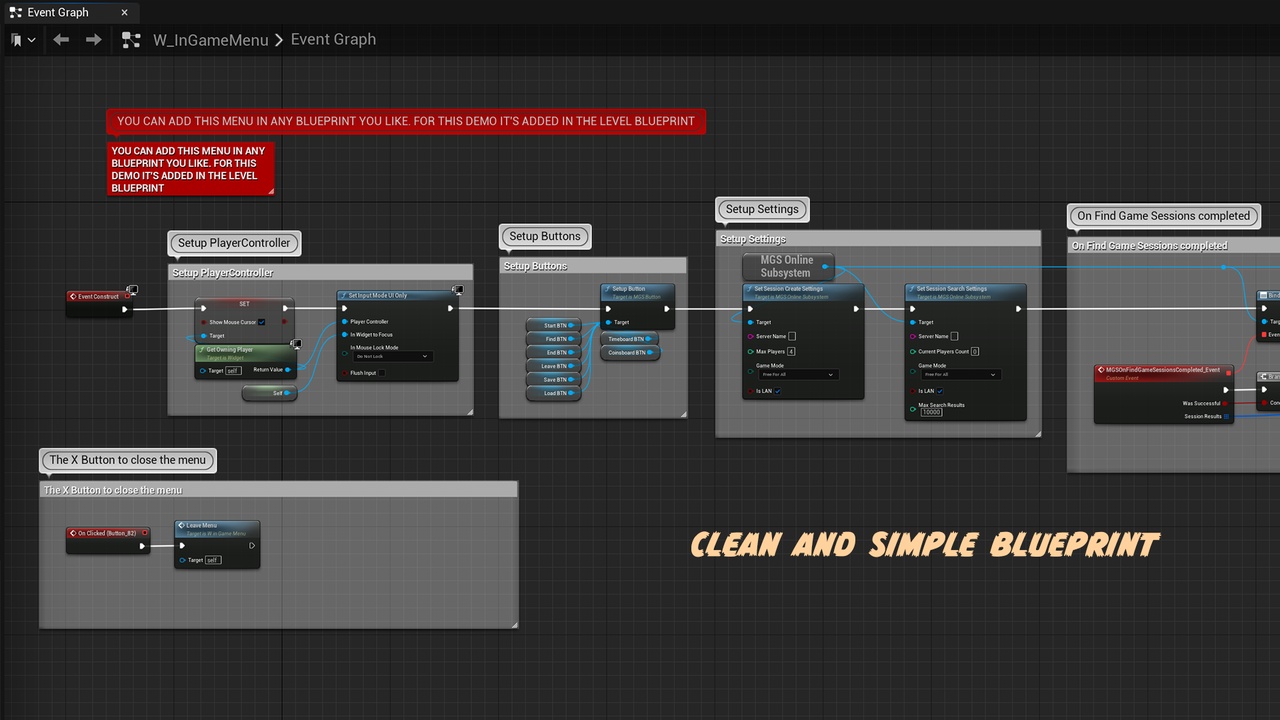Click the Setup Settings comment bubble

(x=762, y=209)
